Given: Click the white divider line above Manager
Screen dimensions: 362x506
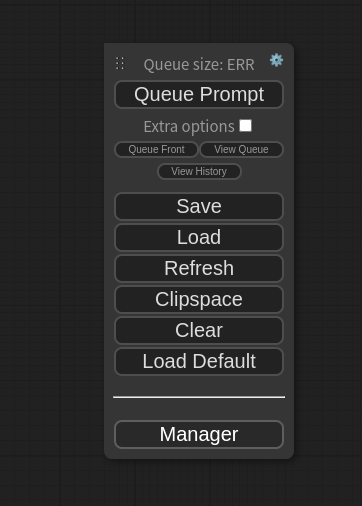Looking at the screenshot, I should 199,397.
